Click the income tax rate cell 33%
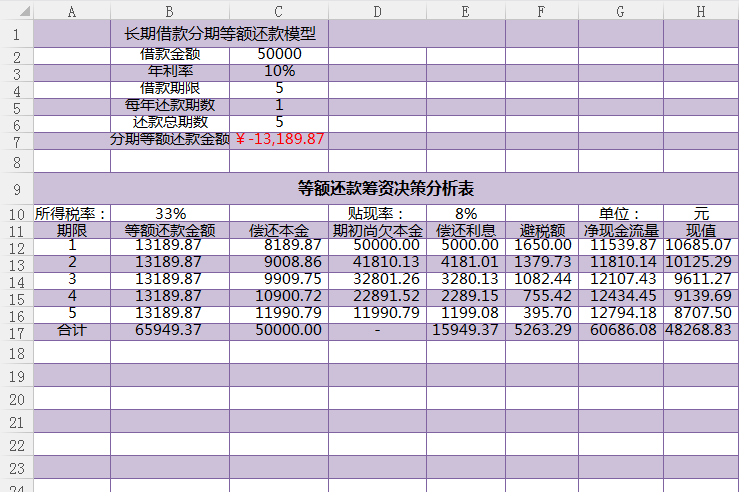 170,214
